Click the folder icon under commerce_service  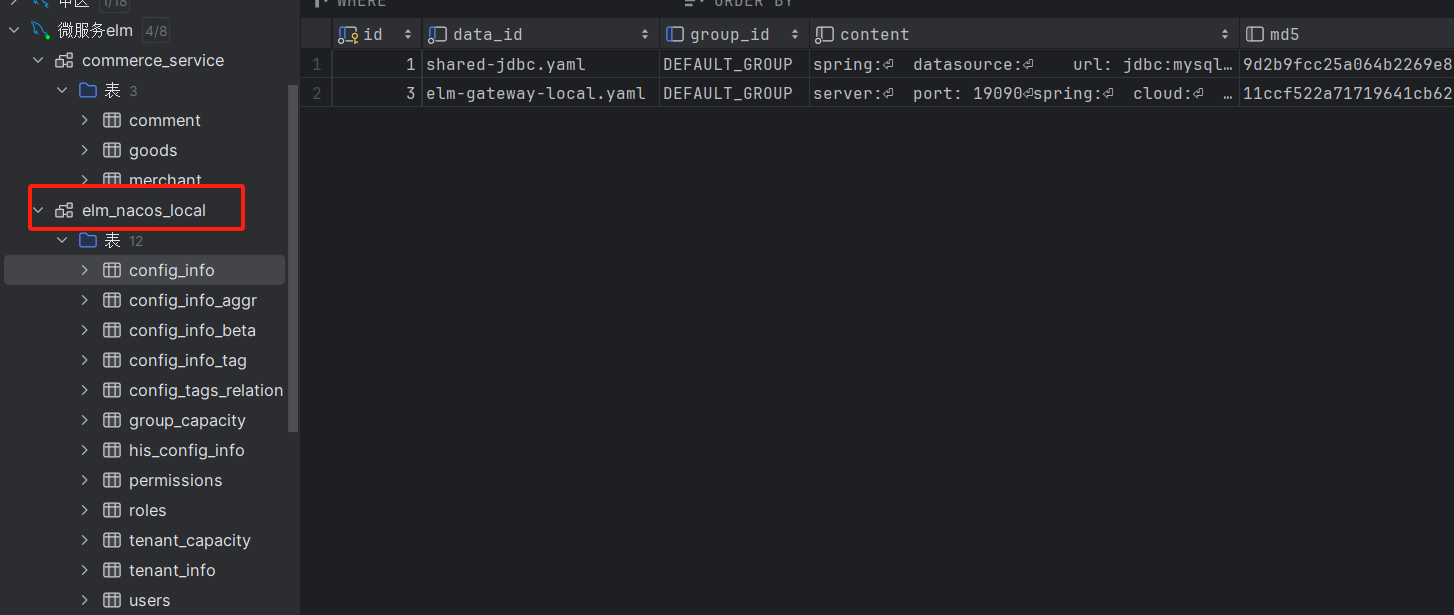(x=88, y=90)
